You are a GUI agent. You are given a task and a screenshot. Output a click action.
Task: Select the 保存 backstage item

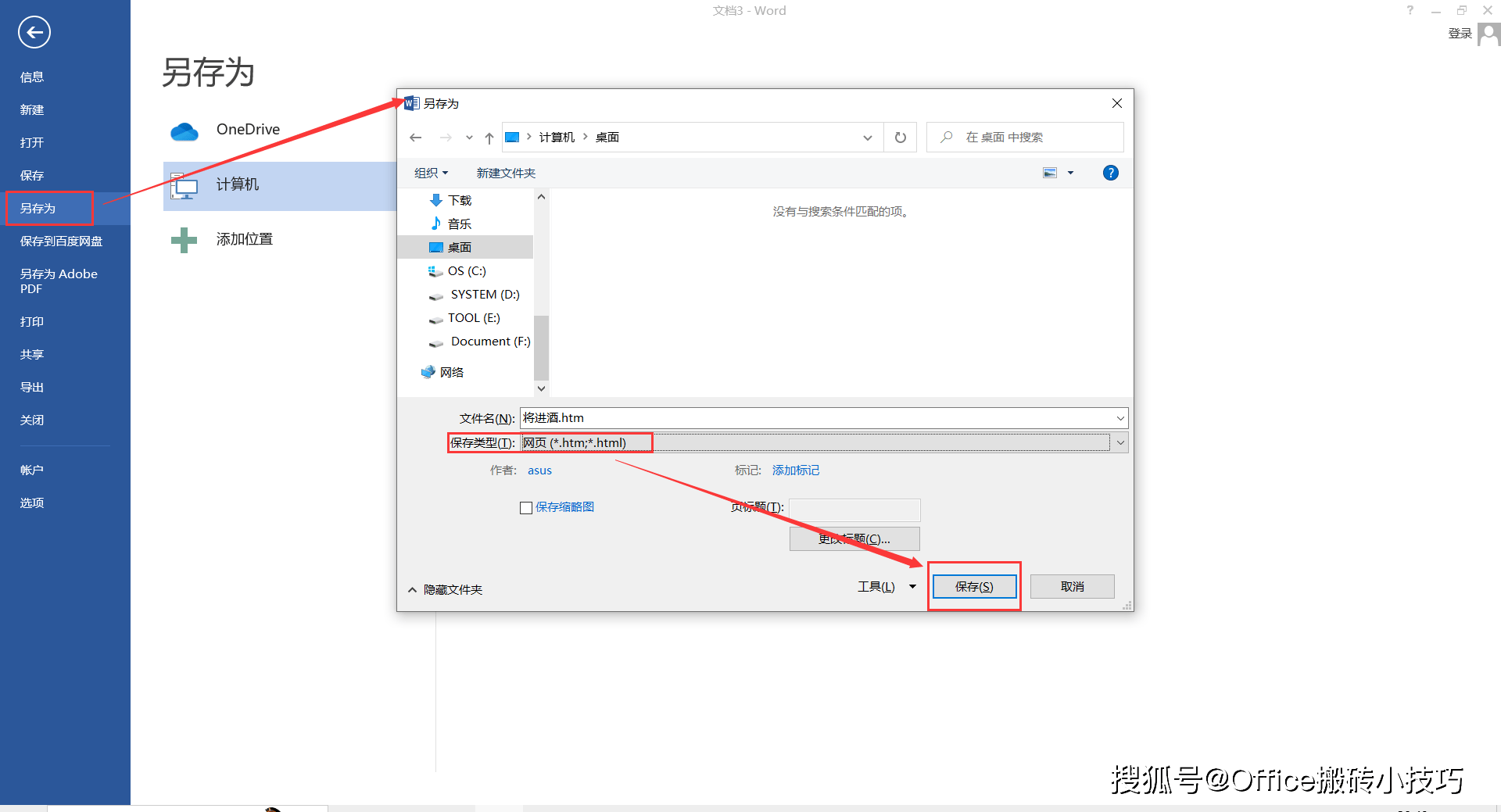(x=32, y=176)
